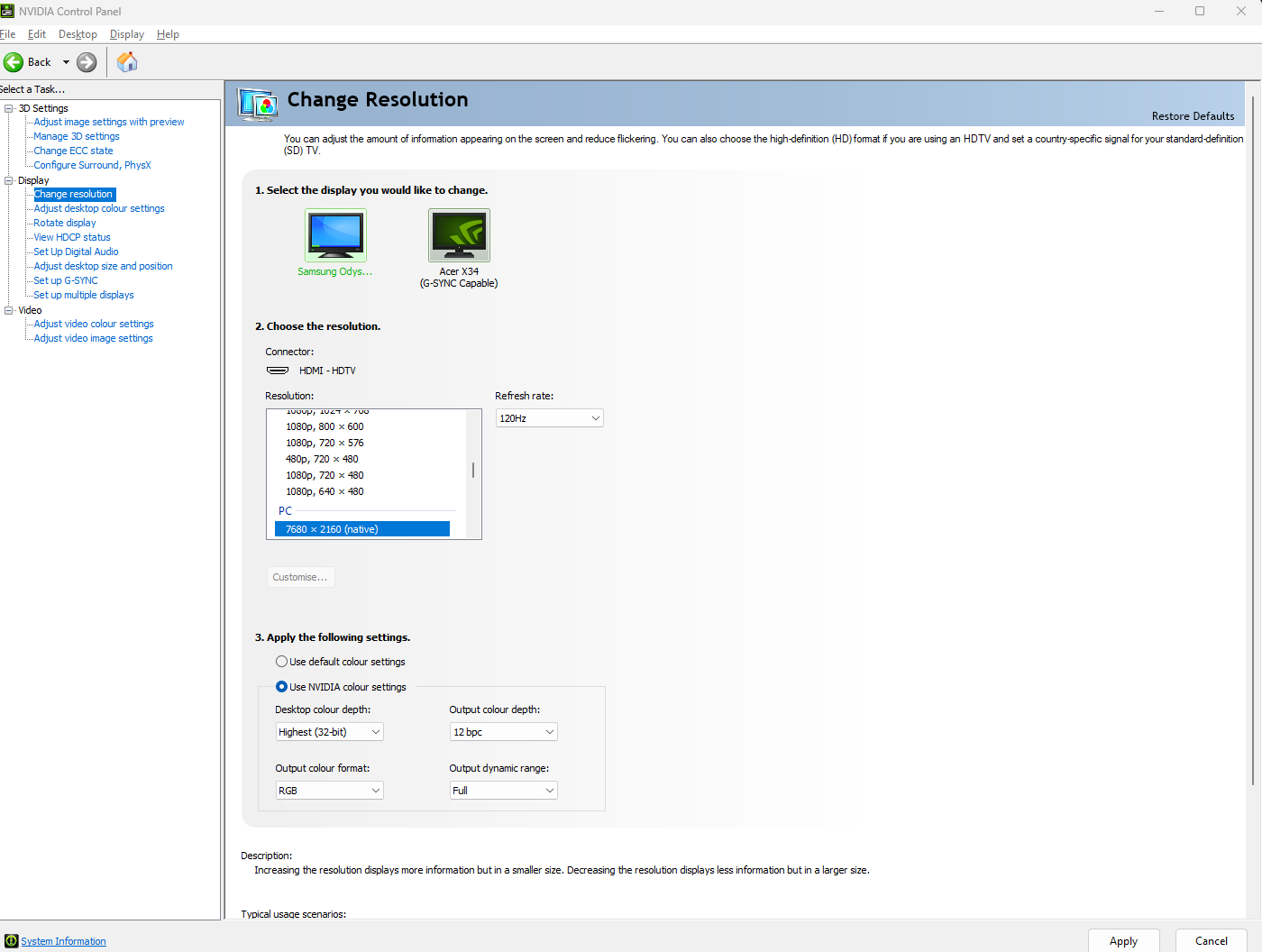Select Use default colour settings
Screen dimensions: 1262x952
[x=282, y=662]
